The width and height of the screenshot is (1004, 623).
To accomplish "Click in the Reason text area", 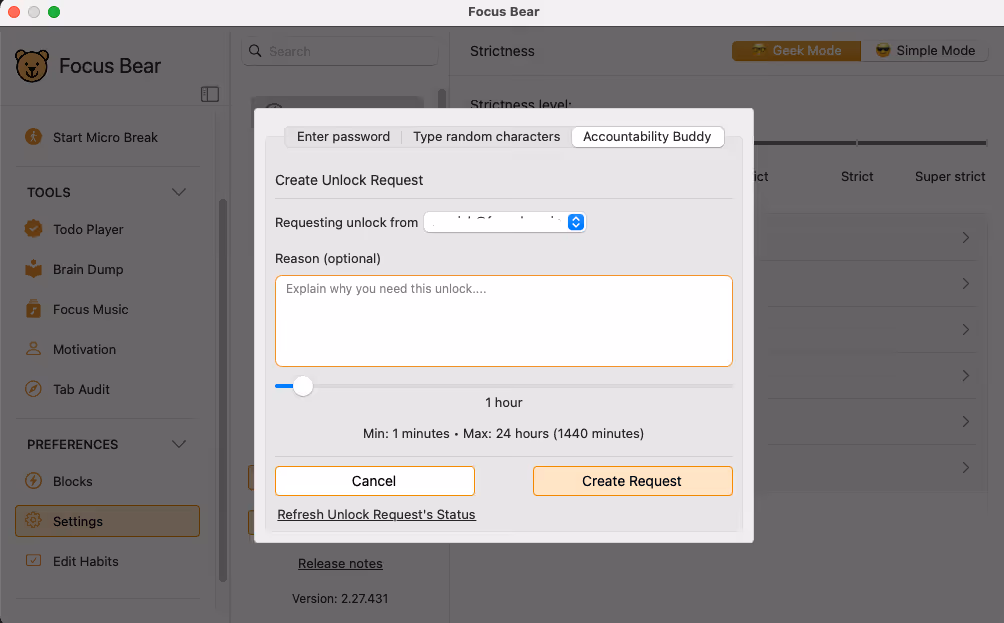I will 504,321.
